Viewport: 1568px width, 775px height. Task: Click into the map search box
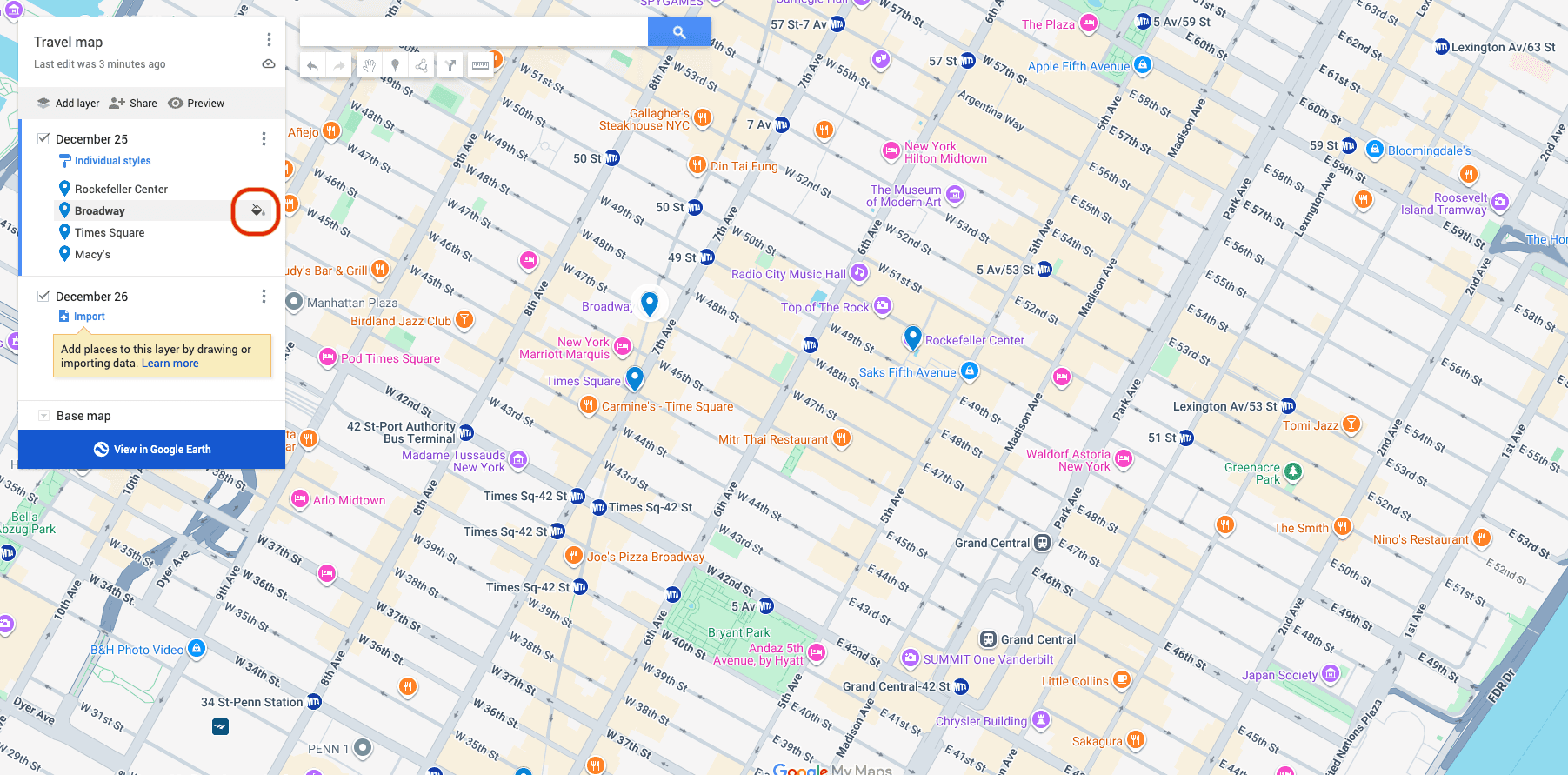474,32
